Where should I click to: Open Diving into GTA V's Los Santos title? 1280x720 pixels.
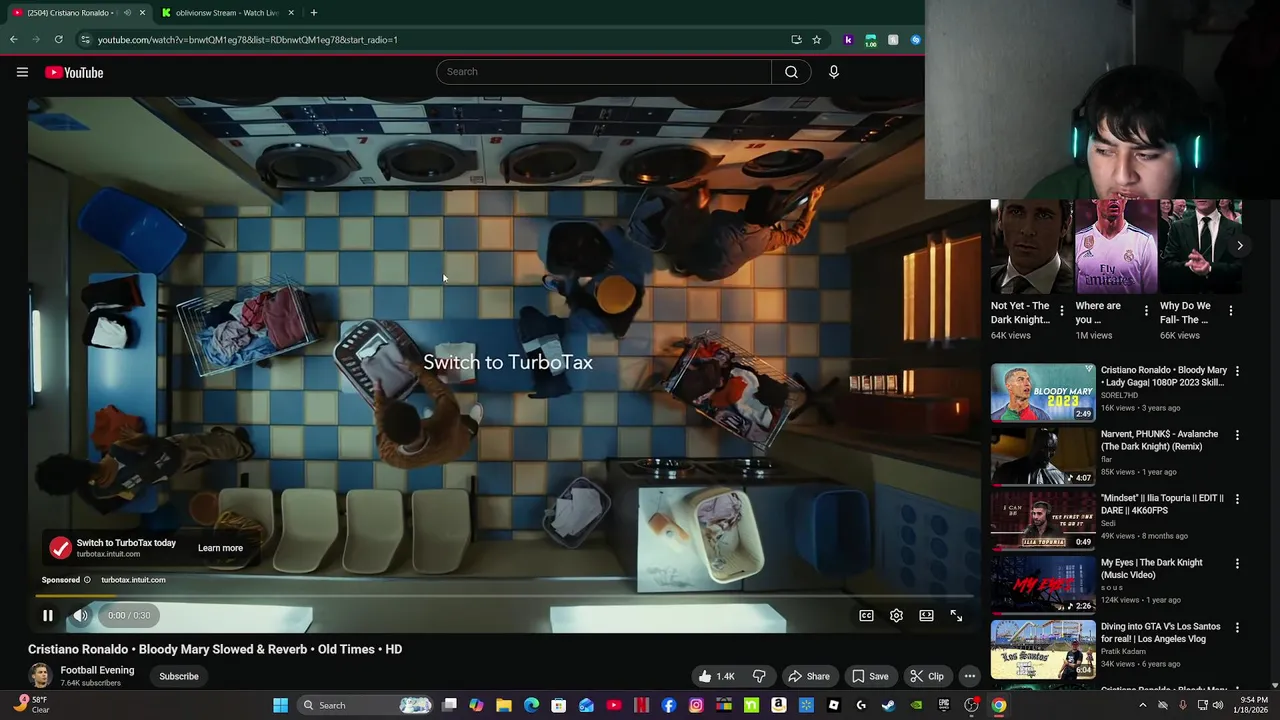pyautogui.click(x=1161, y=633)
